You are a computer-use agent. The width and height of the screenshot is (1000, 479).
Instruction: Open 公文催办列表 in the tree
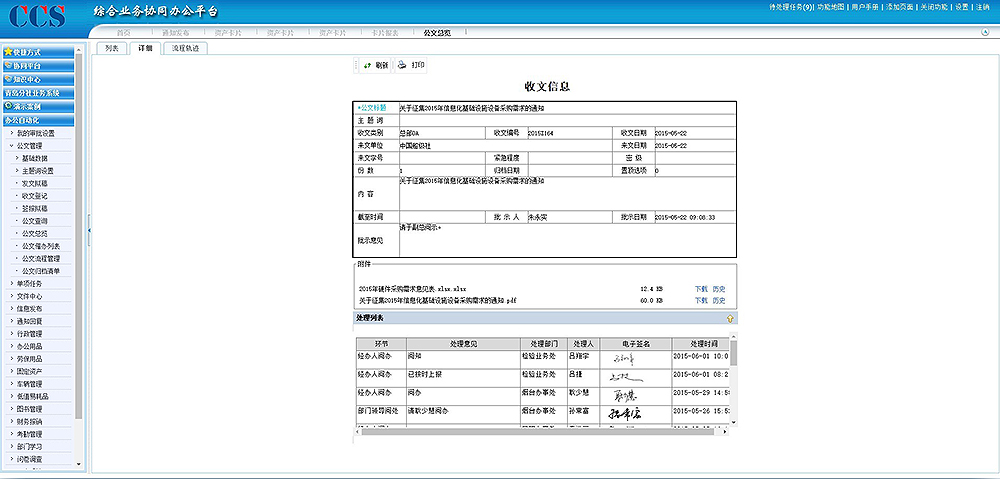point(41,246)
